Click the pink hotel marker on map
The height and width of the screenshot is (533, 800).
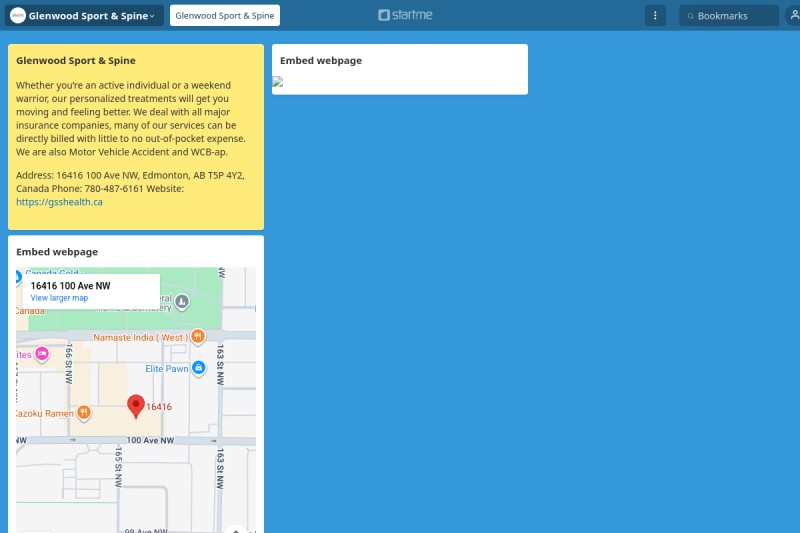pos(42,353)
